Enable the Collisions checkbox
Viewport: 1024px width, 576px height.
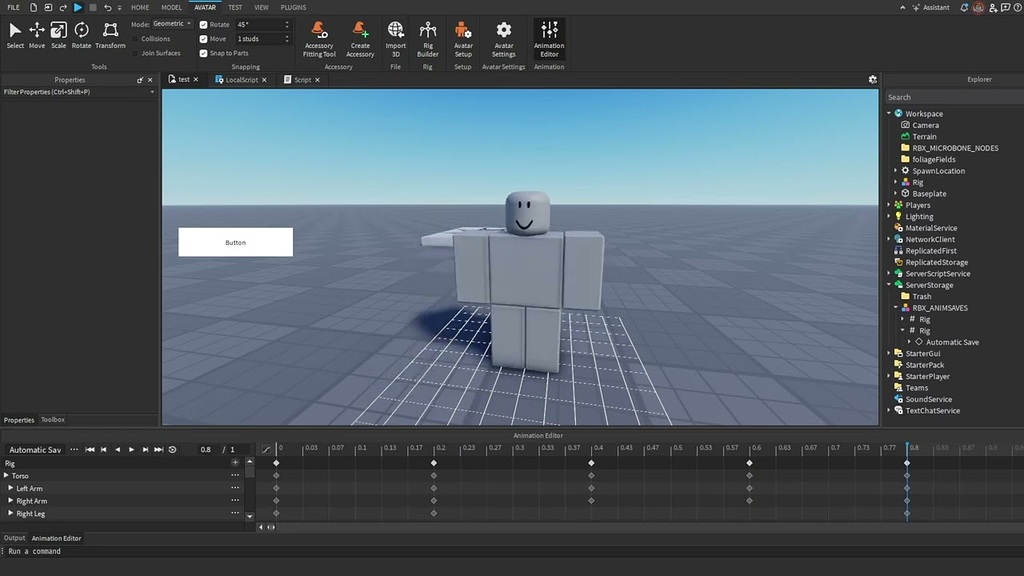136,38
